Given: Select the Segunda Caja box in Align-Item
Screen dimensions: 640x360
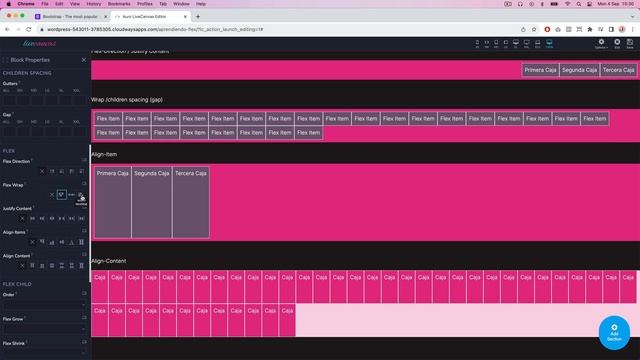Looking at the screenshot, I should click(x=152, y=202).
